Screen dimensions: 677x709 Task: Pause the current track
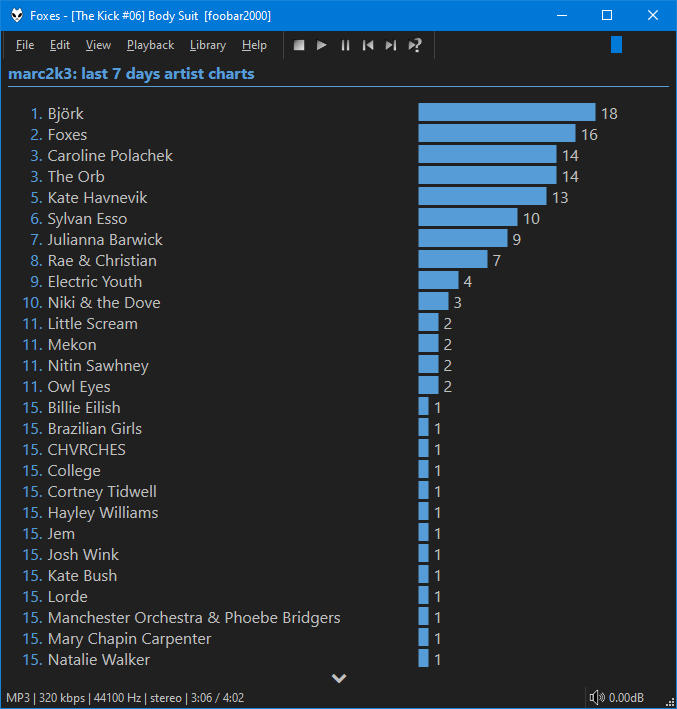coord(345,45)
